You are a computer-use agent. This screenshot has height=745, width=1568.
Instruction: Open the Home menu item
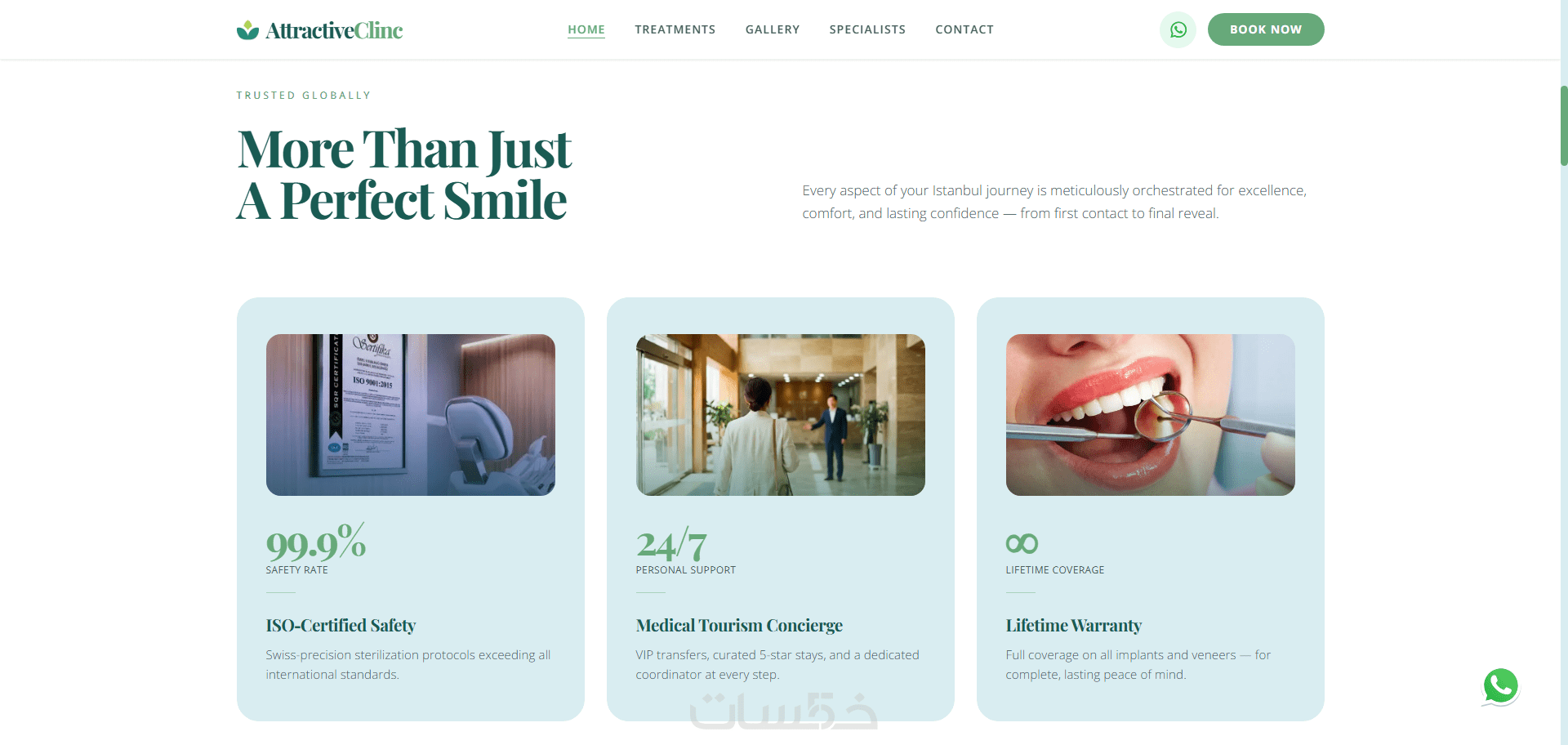click(x=586, y=29)
